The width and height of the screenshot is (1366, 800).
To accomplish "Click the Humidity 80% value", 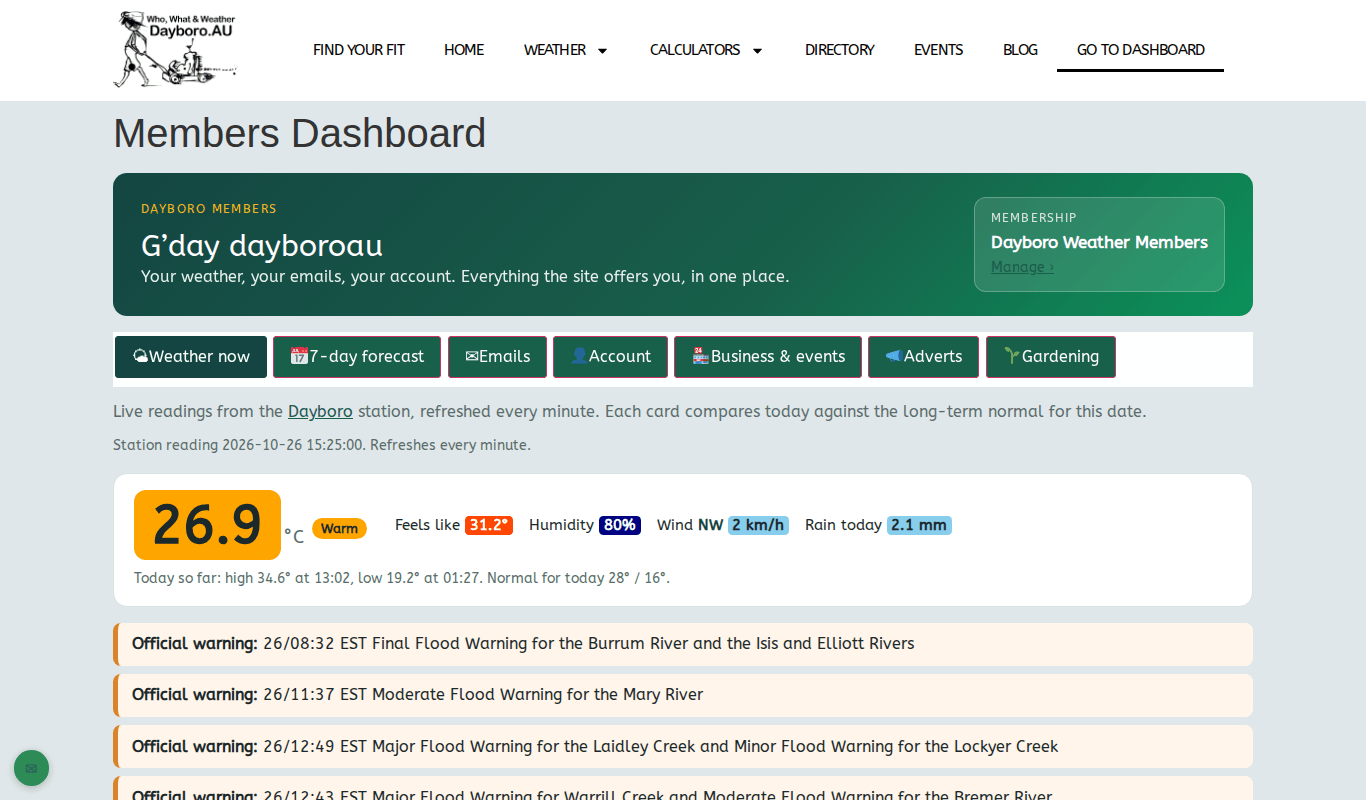I will point(620,525).
